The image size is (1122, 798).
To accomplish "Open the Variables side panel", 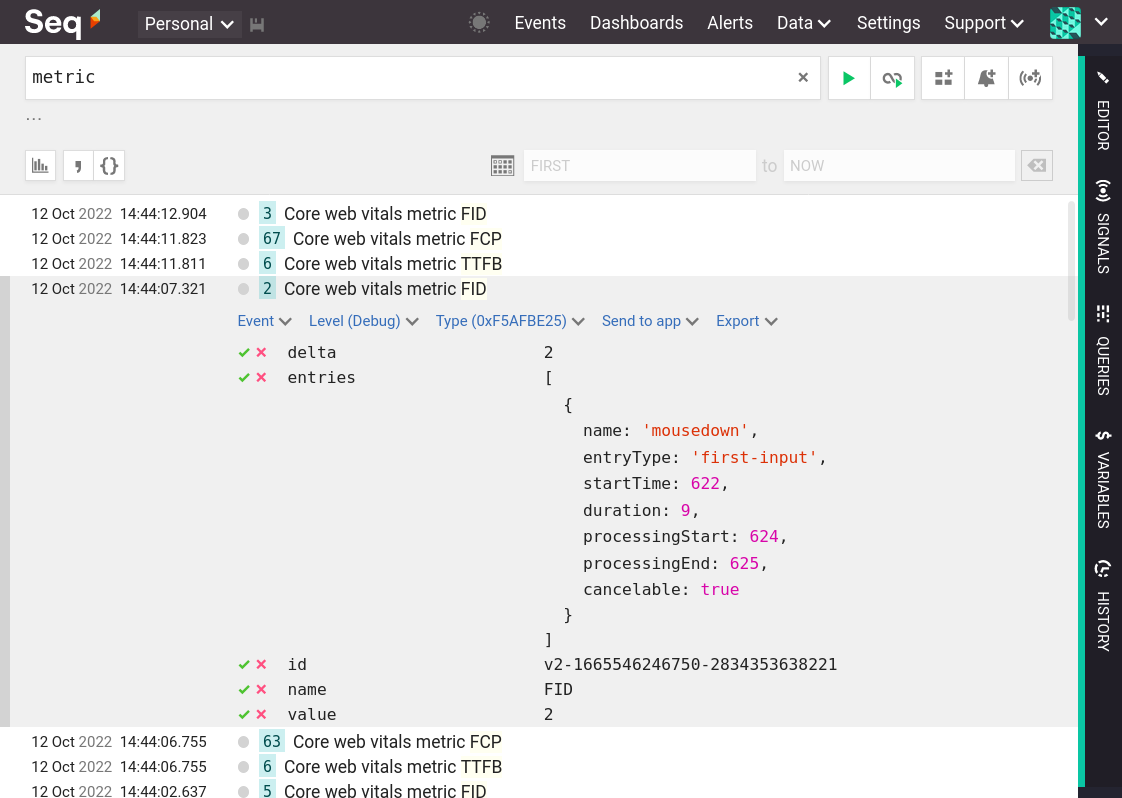I will coord(1103,480).
